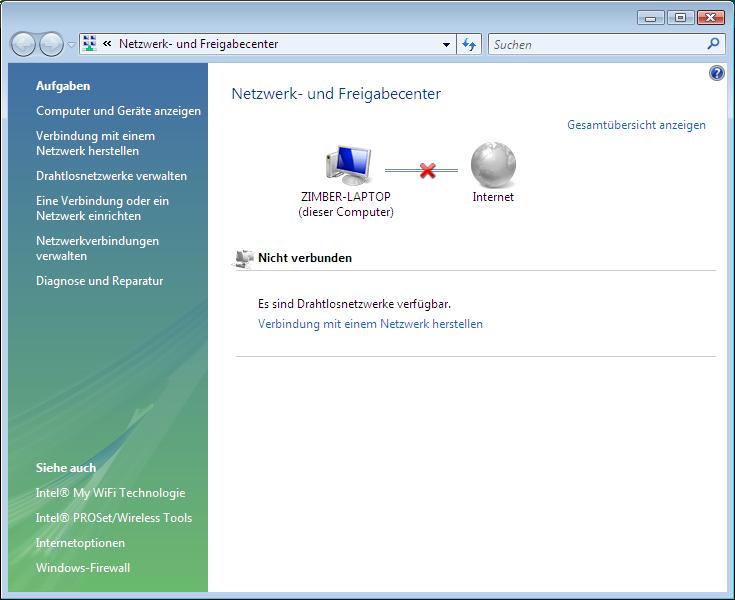
Task: Click the double chevron in address bar
Action: (107, 44)
